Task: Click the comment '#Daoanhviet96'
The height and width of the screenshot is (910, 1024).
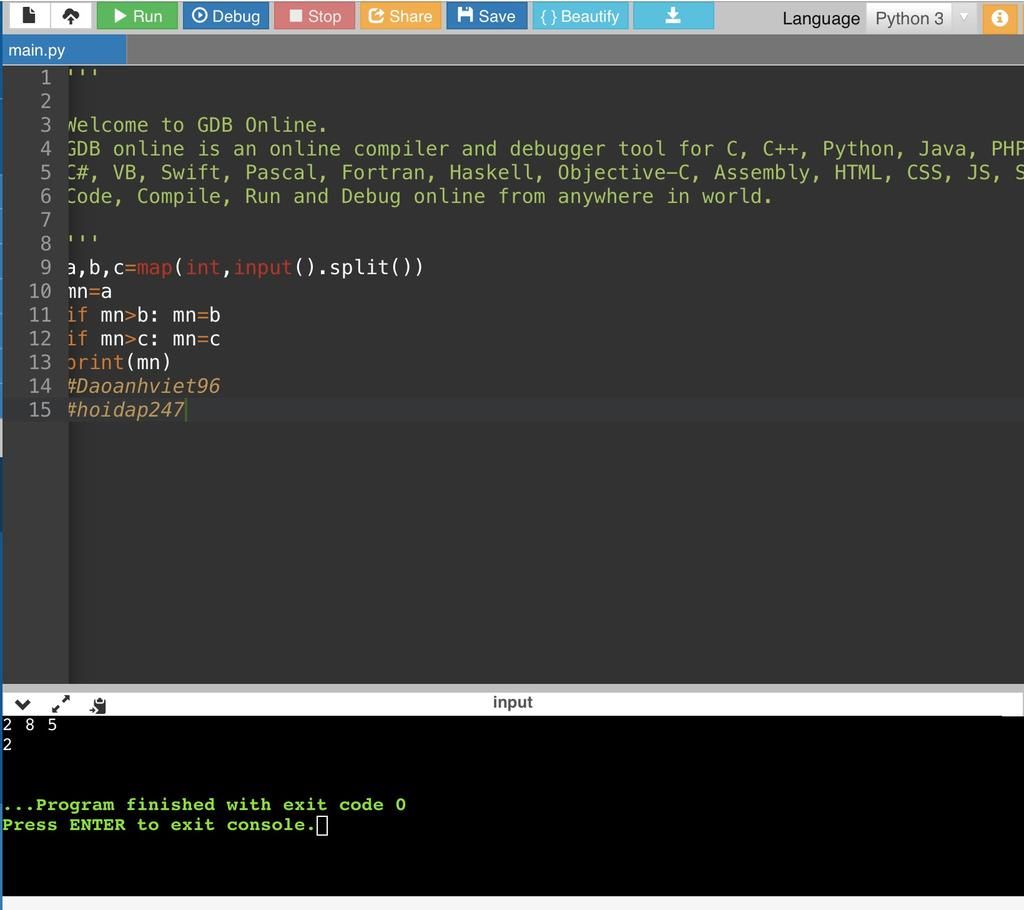Action: 144,386
